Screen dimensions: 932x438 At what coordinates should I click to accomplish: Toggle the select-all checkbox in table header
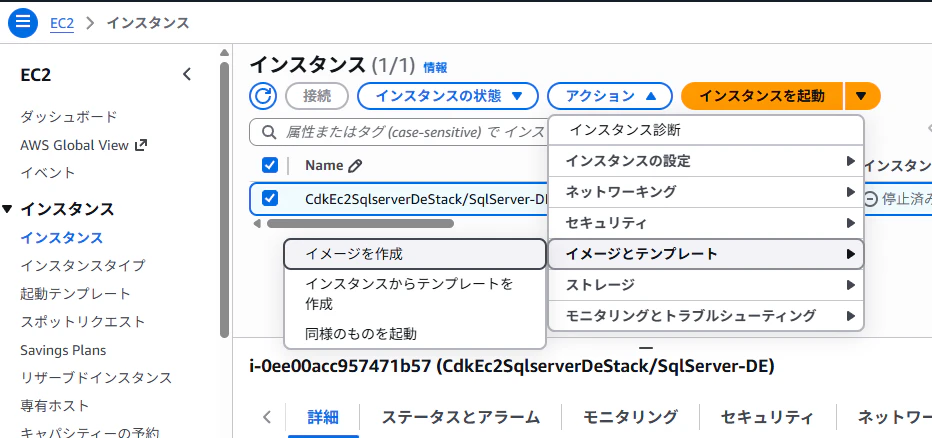pos(270,165)
